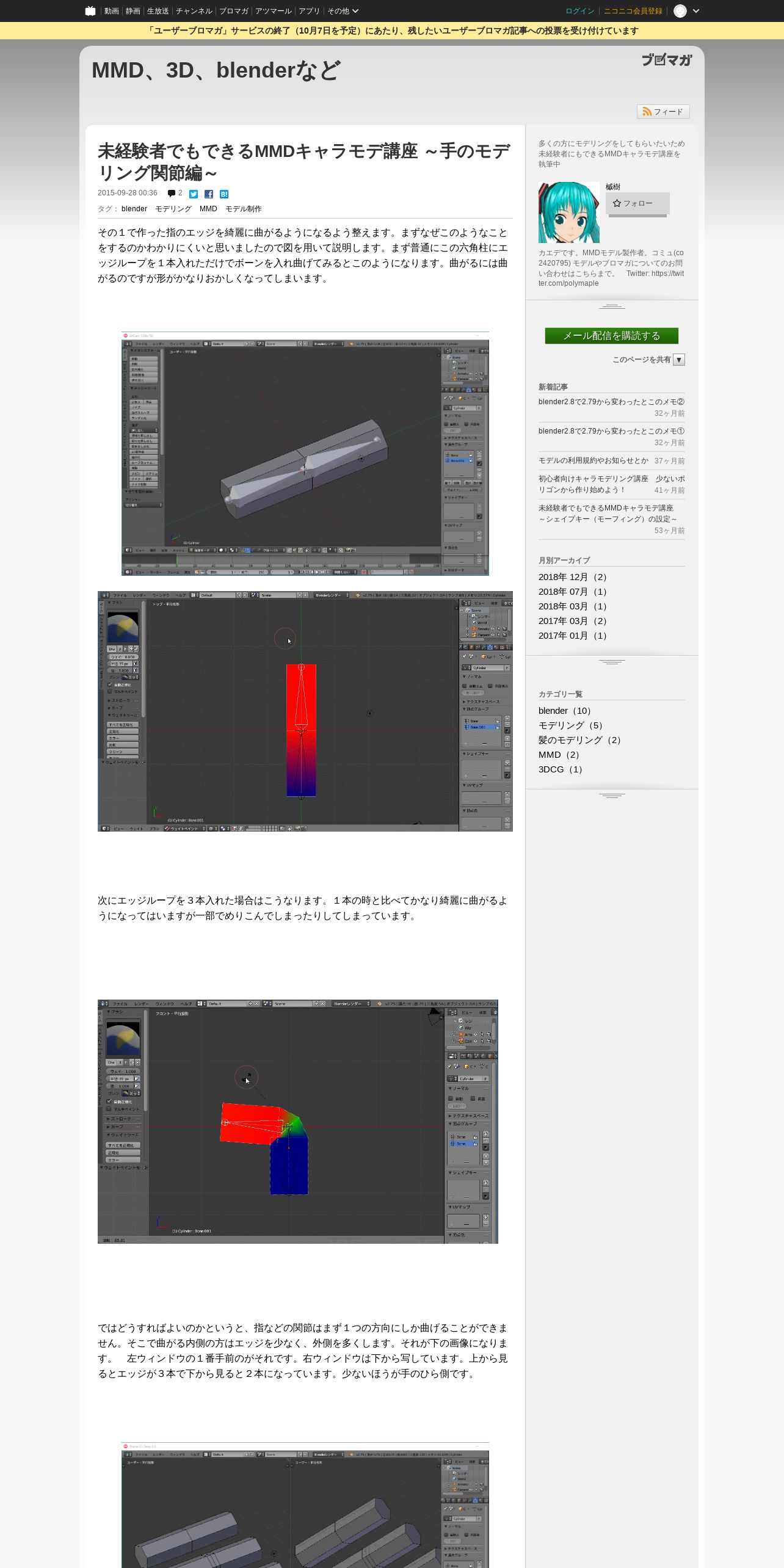Open the モデリング（5）category

click(572, 725)
